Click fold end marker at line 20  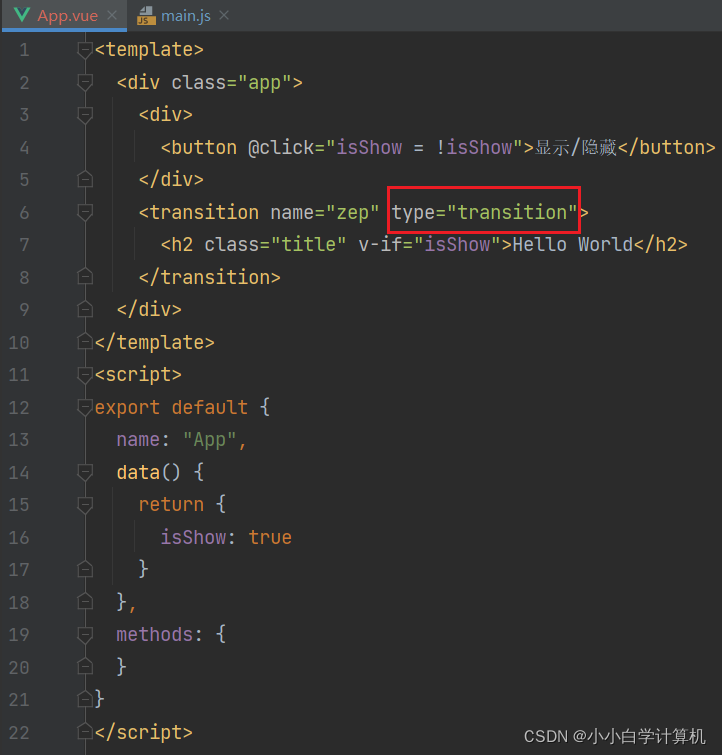pyautogui.click(x=85, y=667)
